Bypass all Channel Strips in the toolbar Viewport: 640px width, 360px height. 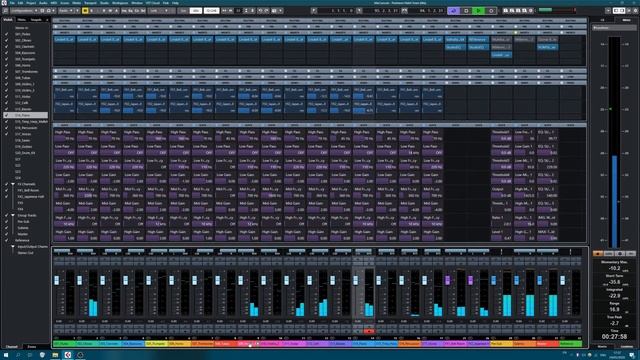[137, 11]
